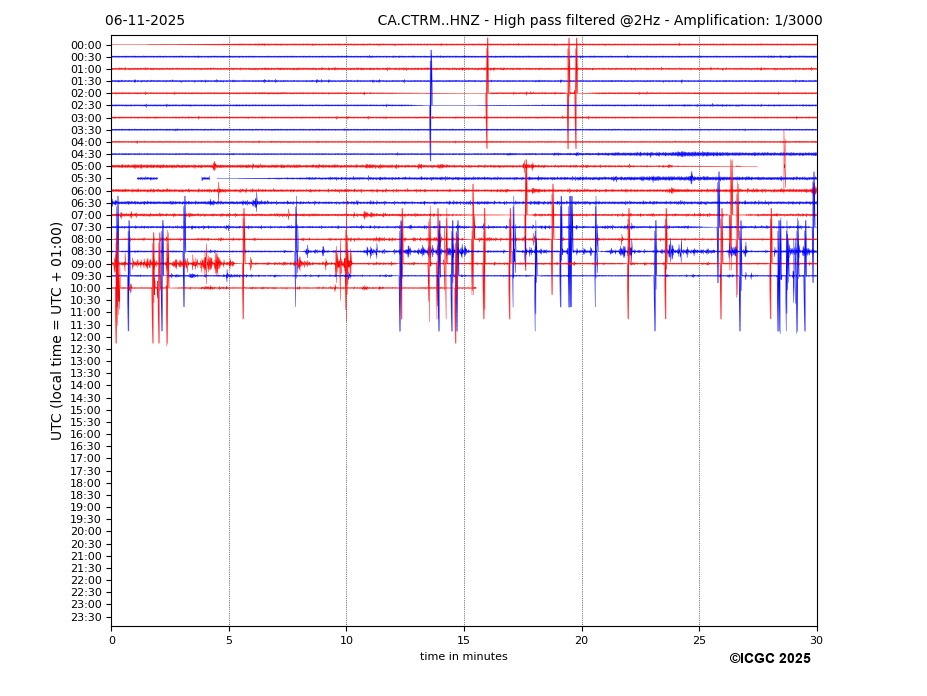Viewport: 927px width, 696px height.
Task: Click the UTC local time axis label
Action: 57,330
